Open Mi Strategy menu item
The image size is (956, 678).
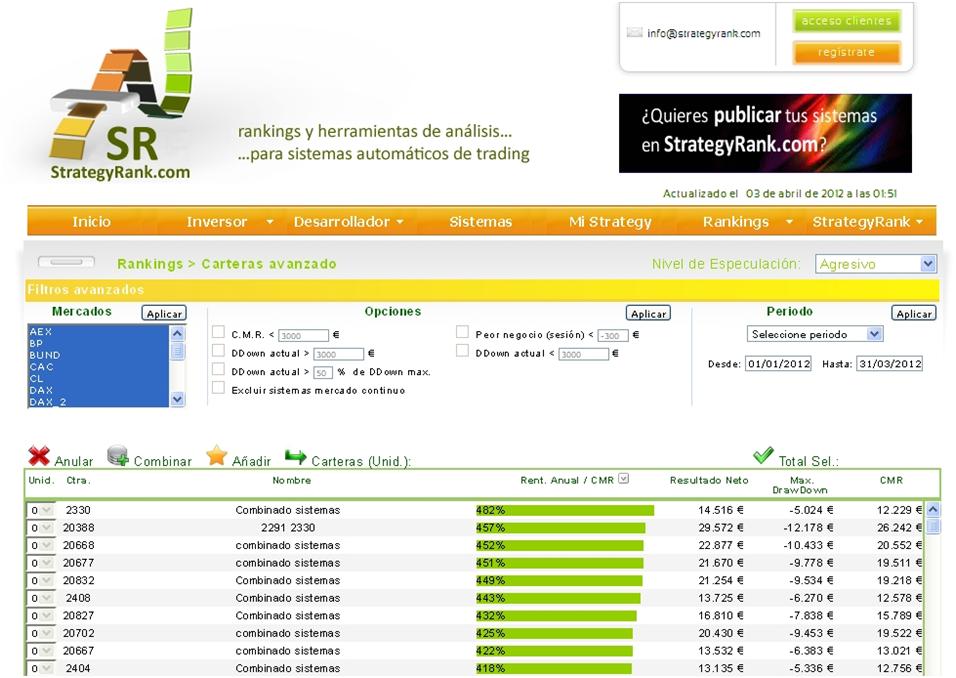click(610, 222)
